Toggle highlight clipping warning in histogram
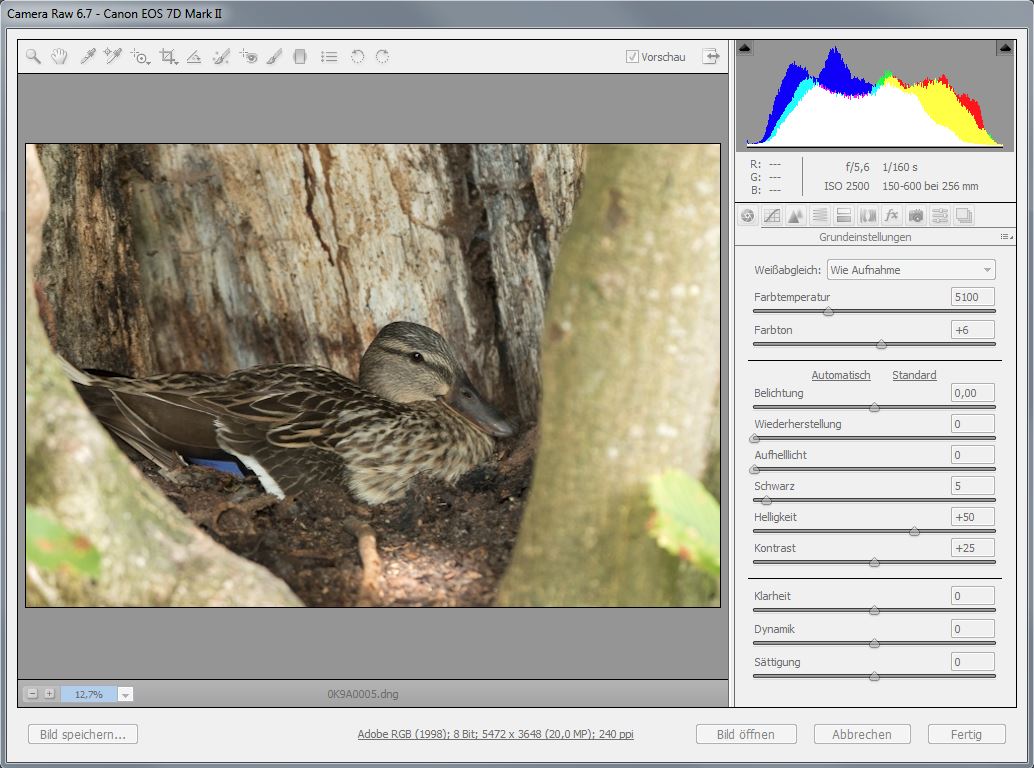 click(x=1004, y=48)
